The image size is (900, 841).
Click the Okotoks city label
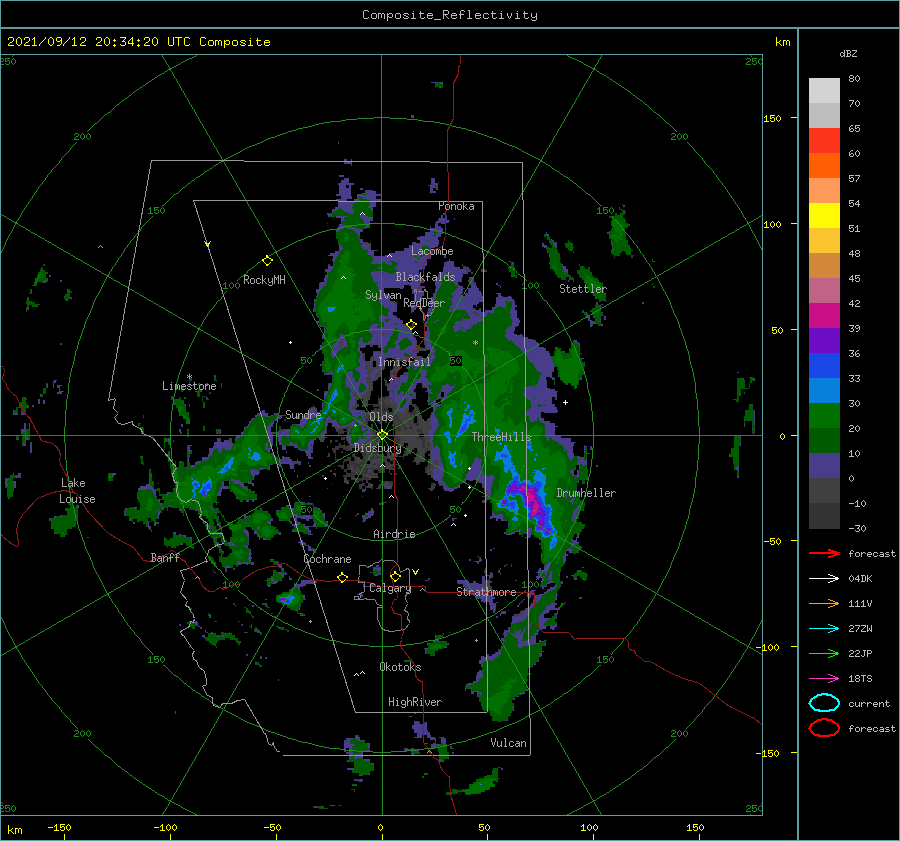[400, 667]
